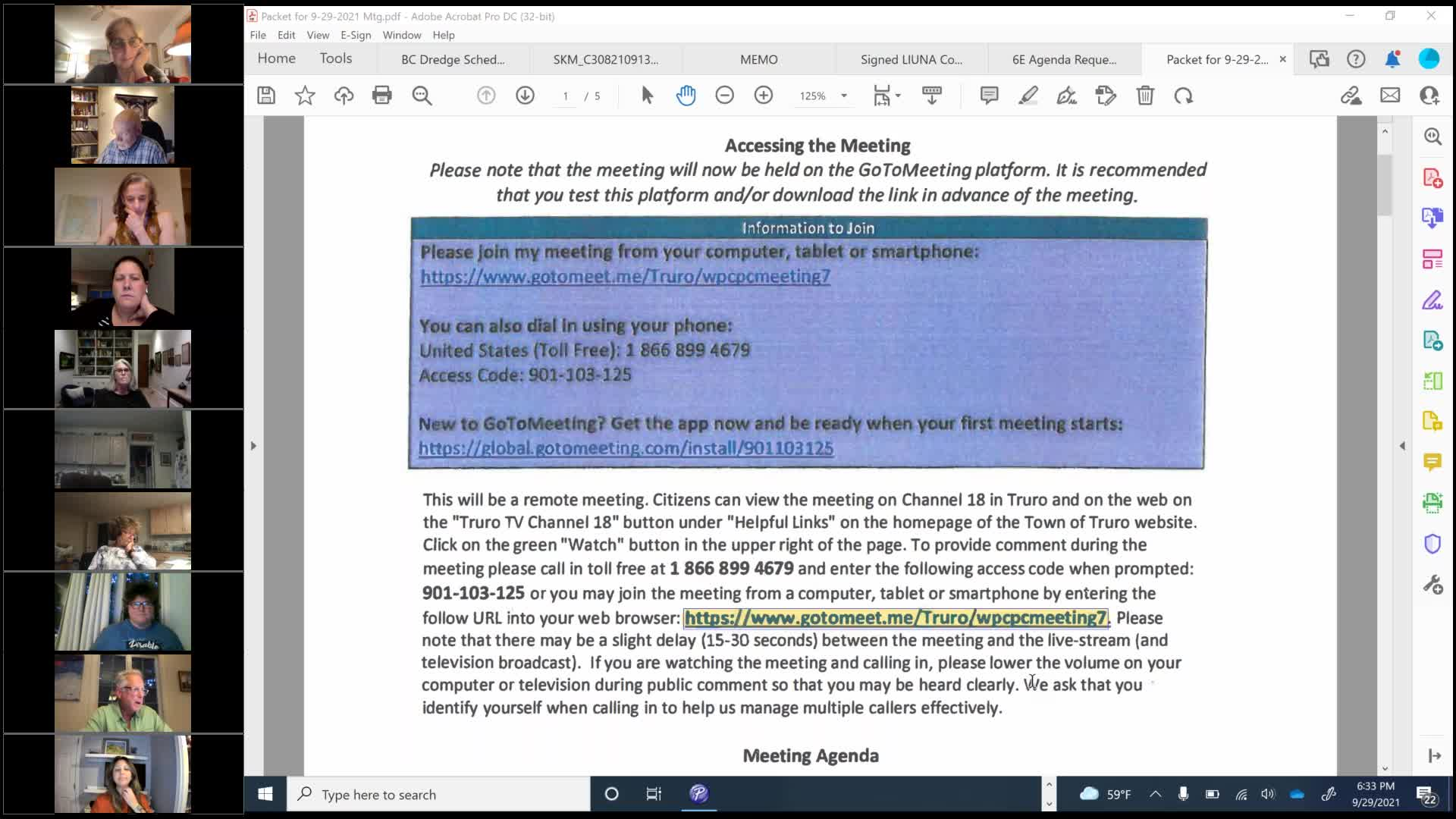Select the Hand pan tool
This screenshot has height=819, width=1456.
click(x=686, y=96)
